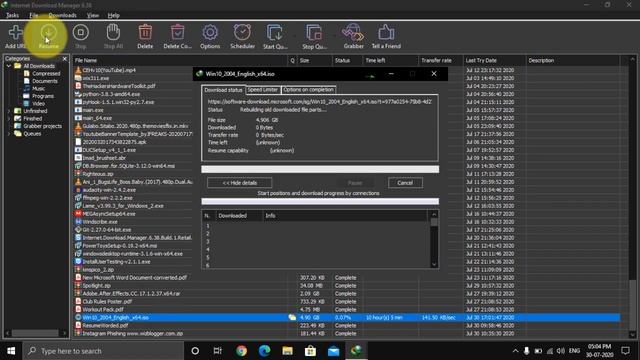The height and width of the screenshot is (360, 640).
Task: Sort list by Last Try Date column header
Action: tap(494, 60)
